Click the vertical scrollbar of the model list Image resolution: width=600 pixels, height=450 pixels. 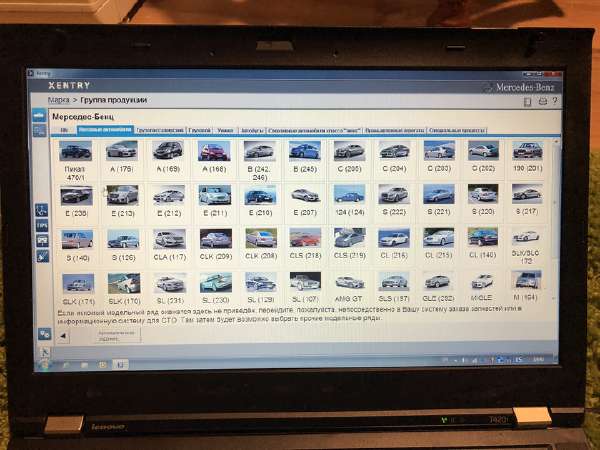click(x=555, y=218)
